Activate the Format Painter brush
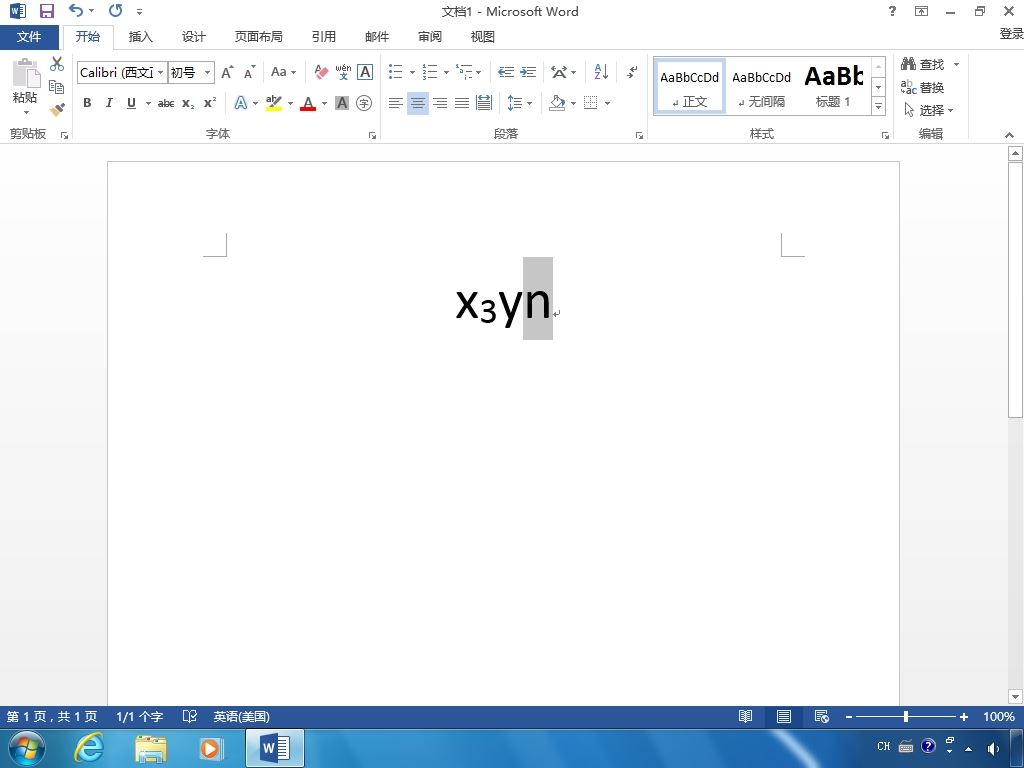Screen dimensions: 1024x768 tap(57, 110)
